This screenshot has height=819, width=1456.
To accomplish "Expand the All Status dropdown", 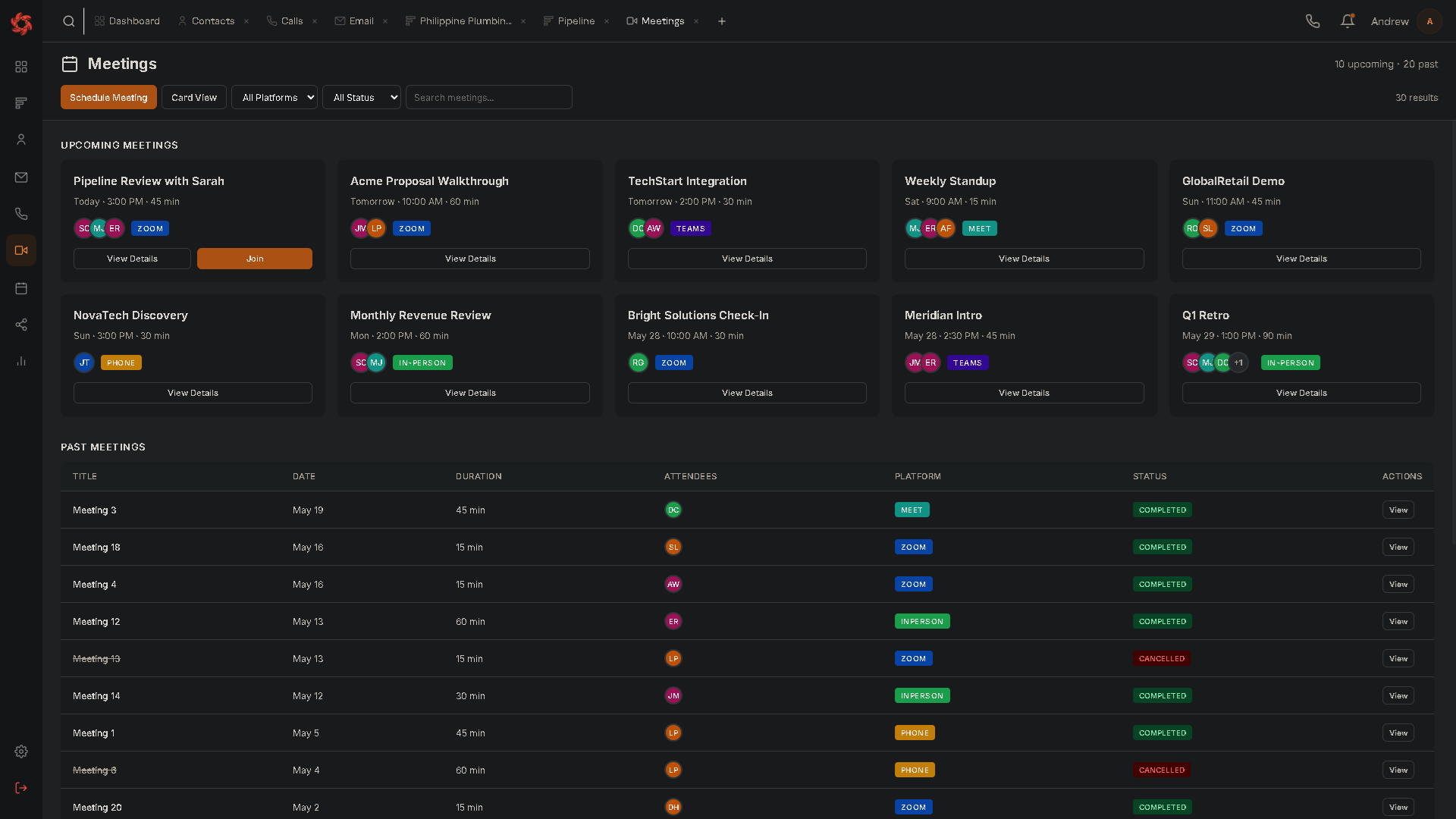I will click(x=362, y=97).
